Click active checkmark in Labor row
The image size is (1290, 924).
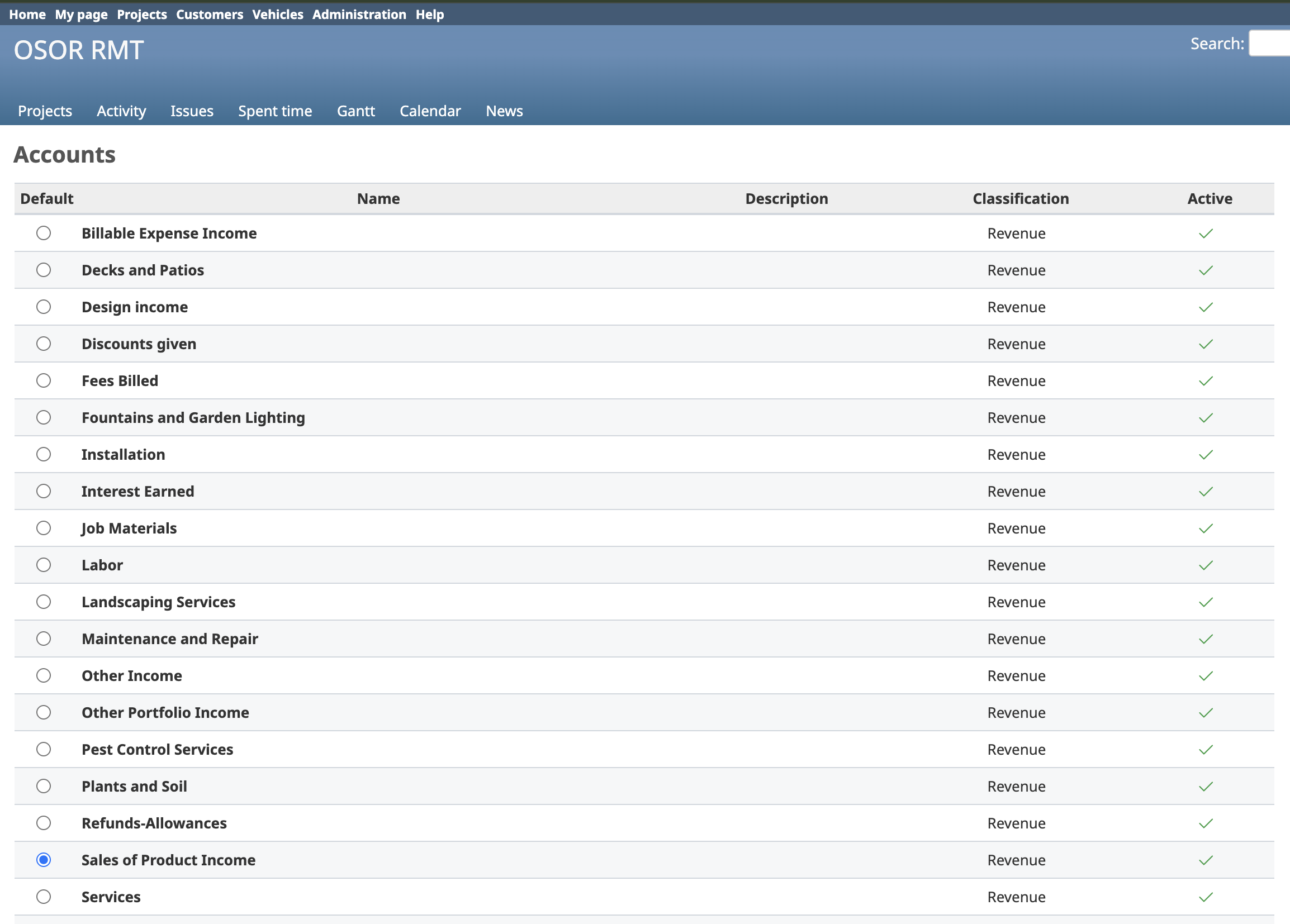coord(1205,565)
